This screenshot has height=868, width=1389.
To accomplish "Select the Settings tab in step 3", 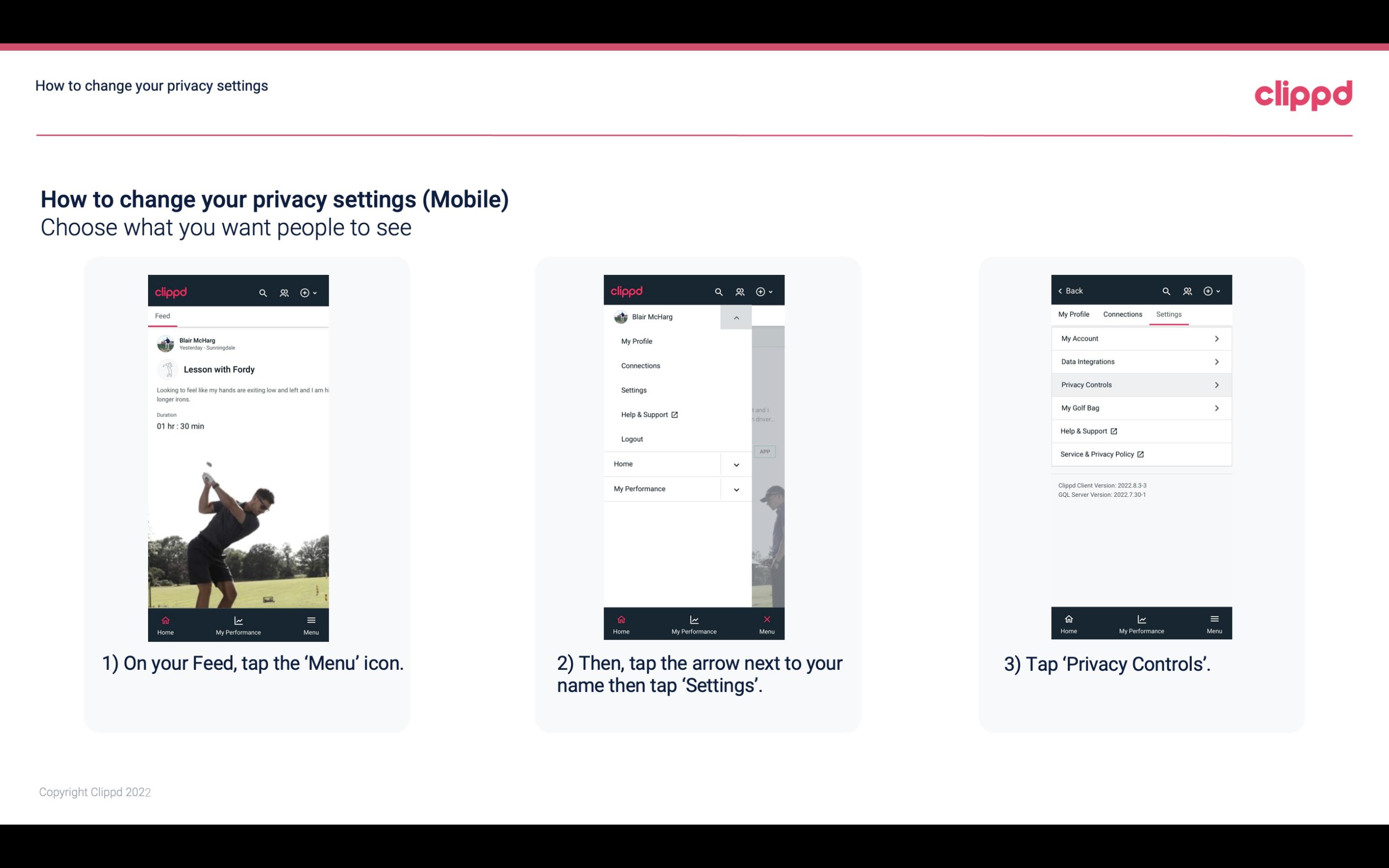I will point(1169,314).
